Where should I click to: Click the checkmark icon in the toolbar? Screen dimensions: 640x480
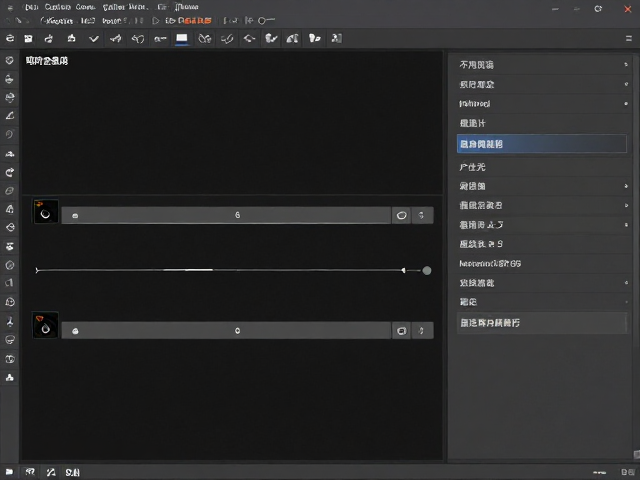tap(94, 39)
